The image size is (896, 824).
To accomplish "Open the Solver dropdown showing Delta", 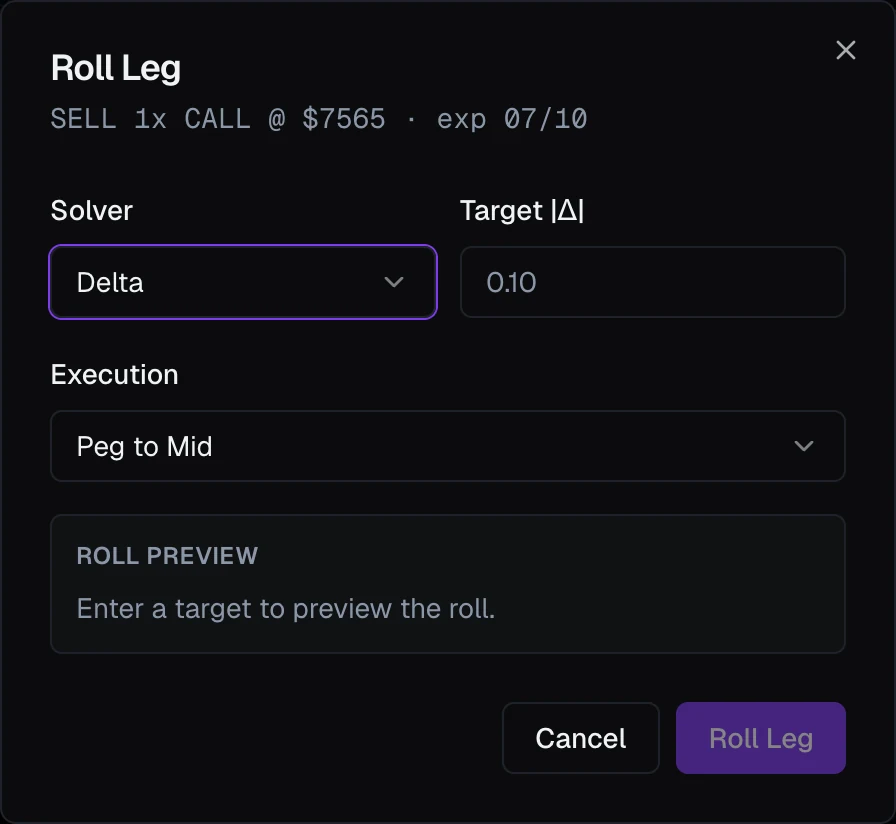I will point(243,282).
